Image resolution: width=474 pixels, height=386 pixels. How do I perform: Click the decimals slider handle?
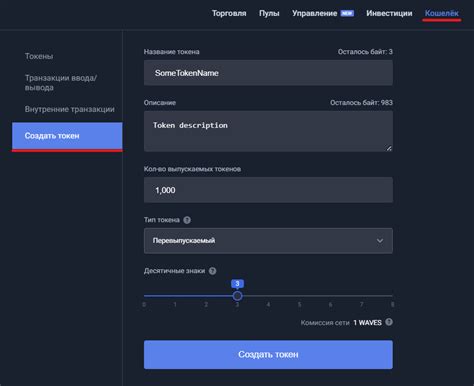[237, 296]
